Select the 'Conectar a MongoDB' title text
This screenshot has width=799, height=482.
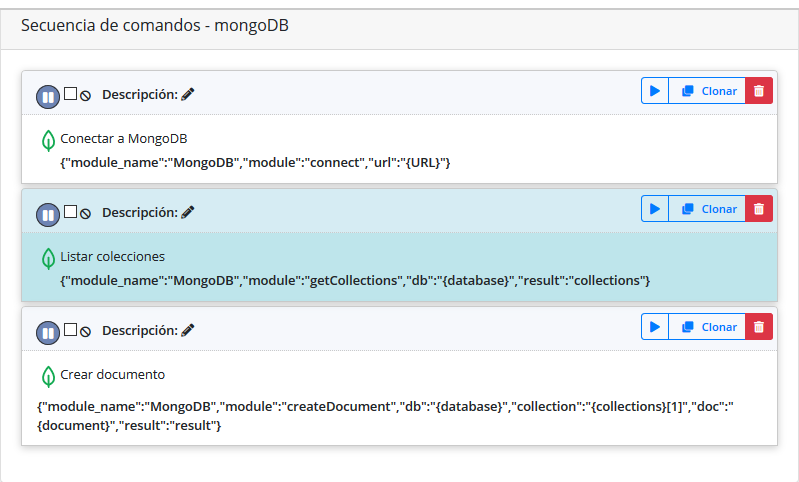click(124, 139)
